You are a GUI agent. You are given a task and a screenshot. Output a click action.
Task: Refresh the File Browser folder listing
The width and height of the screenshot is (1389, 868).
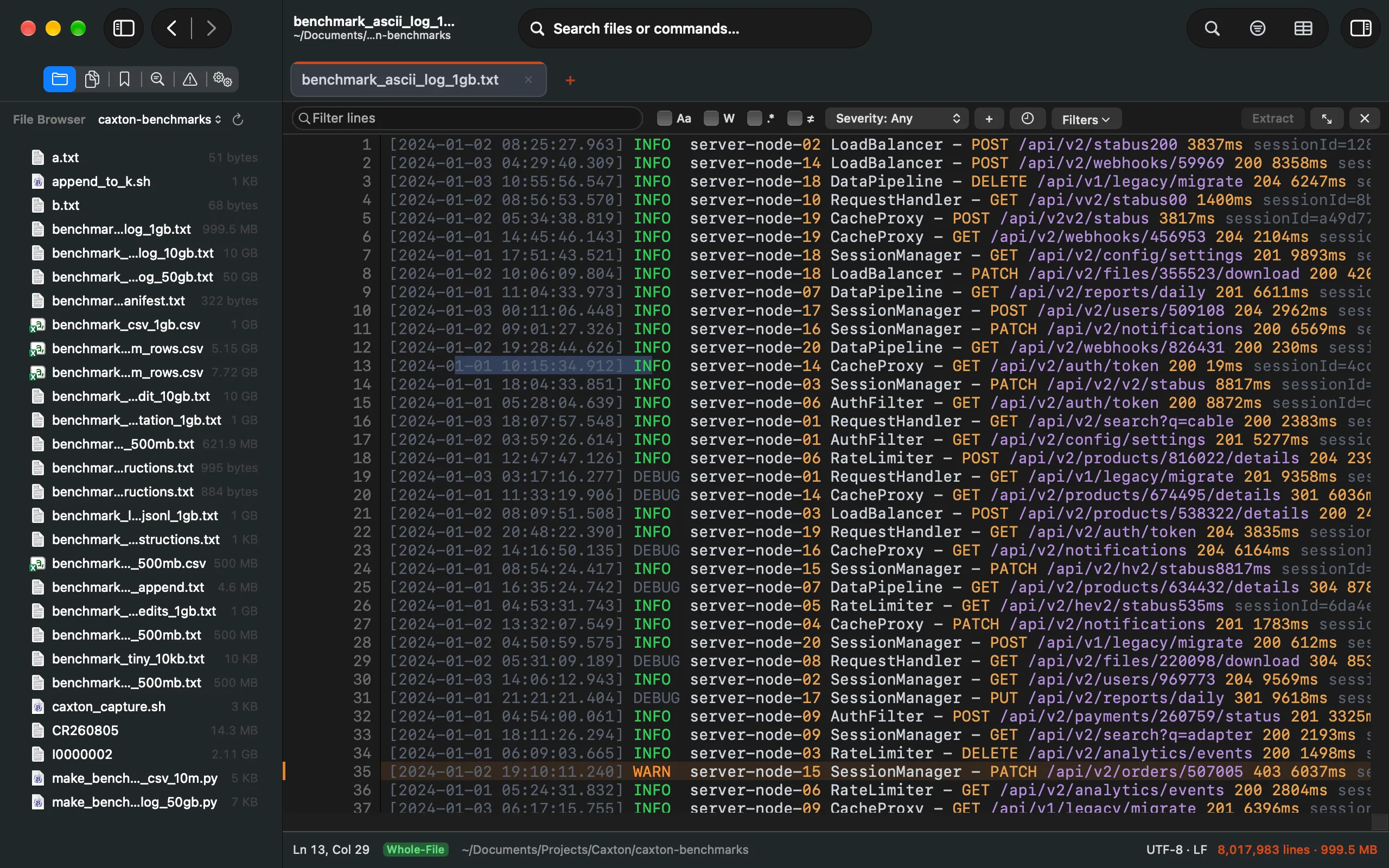coord(238,119)
